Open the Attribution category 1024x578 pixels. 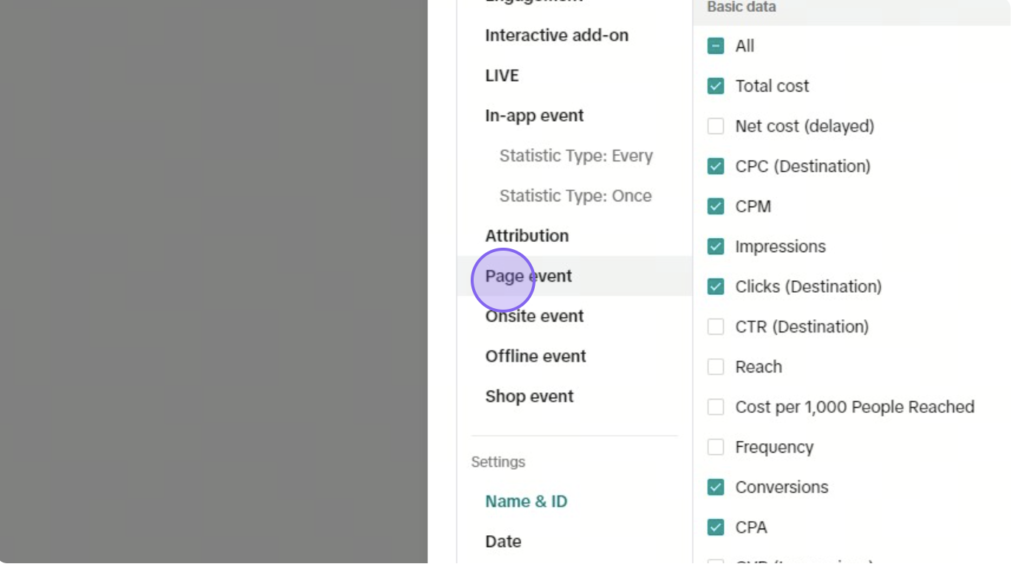526,236
